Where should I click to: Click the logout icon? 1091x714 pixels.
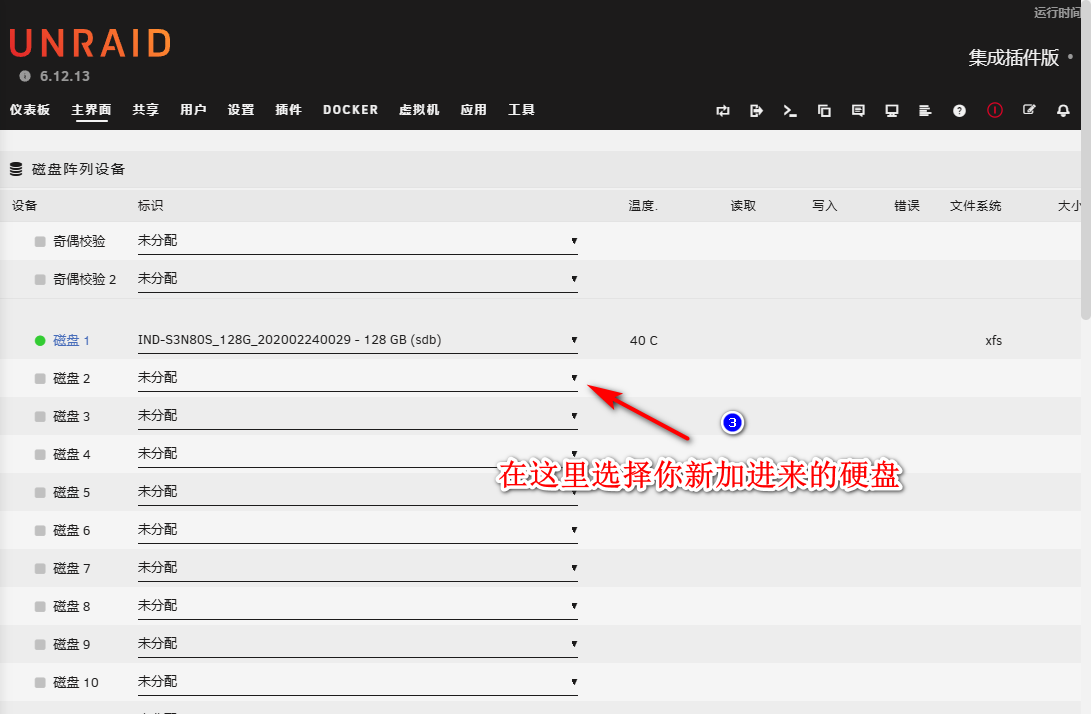pos(756,111)
